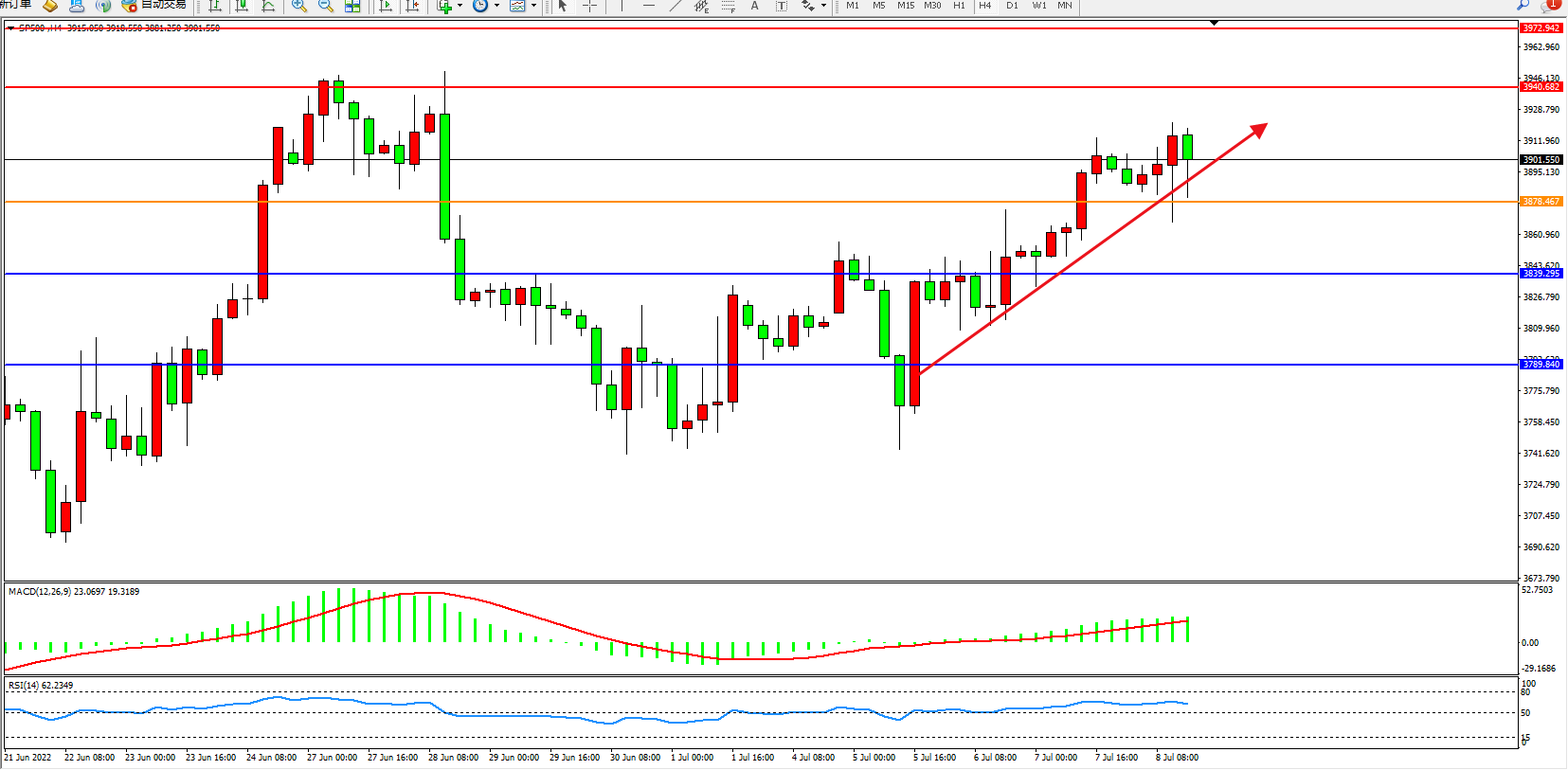Select the Equidistant Channel drawing tool
The height and width of the screenshot is (770, 1568).
coord(701,6)
